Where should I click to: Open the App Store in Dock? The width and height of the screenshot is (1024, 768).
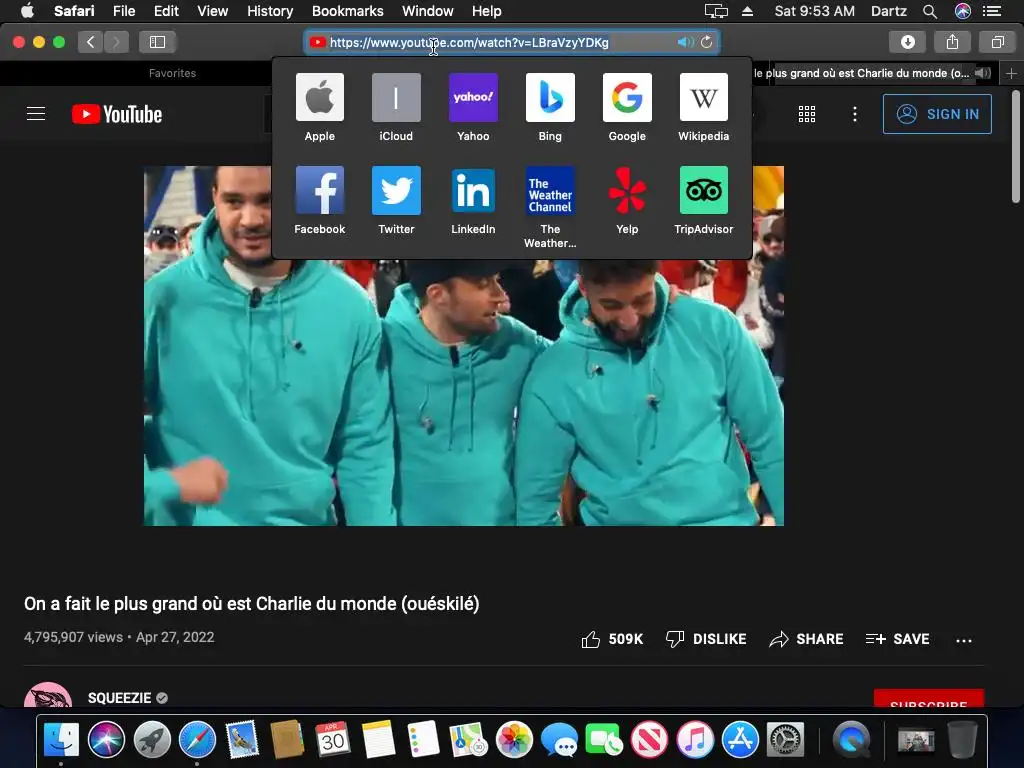click(740, 740)
